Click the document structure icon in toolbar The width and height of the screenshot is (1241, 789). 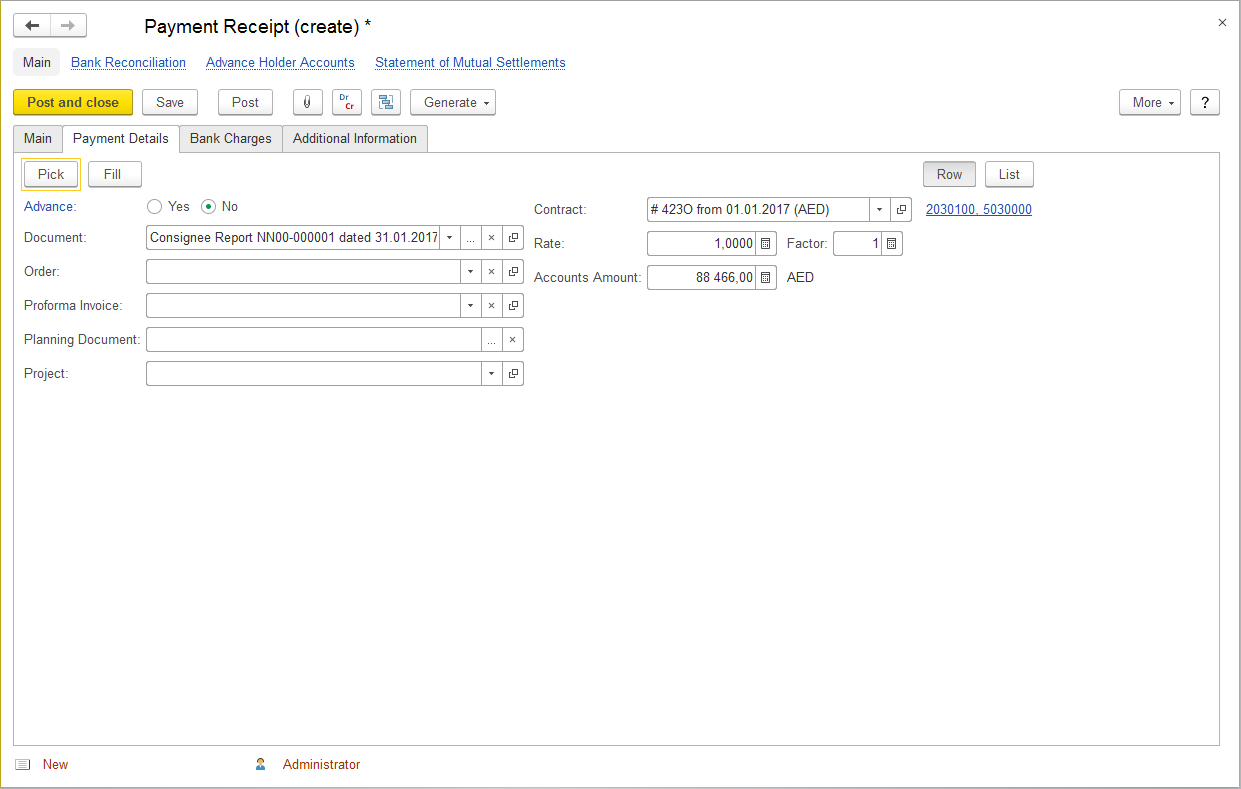(x=386, y=102)
